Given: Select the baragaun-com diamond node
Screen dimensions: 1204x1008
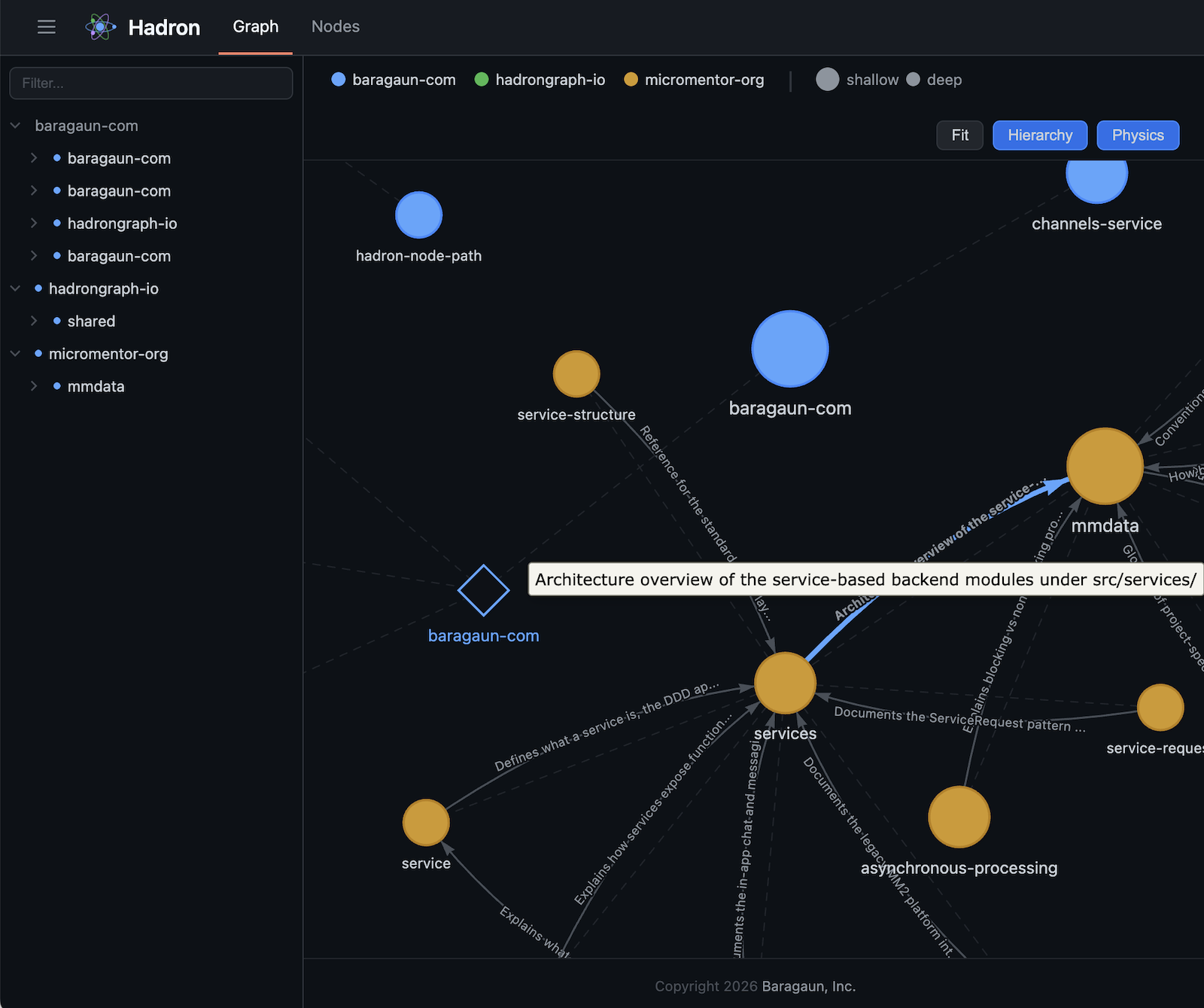Looking at the screenshot, I should click(484, 591).
